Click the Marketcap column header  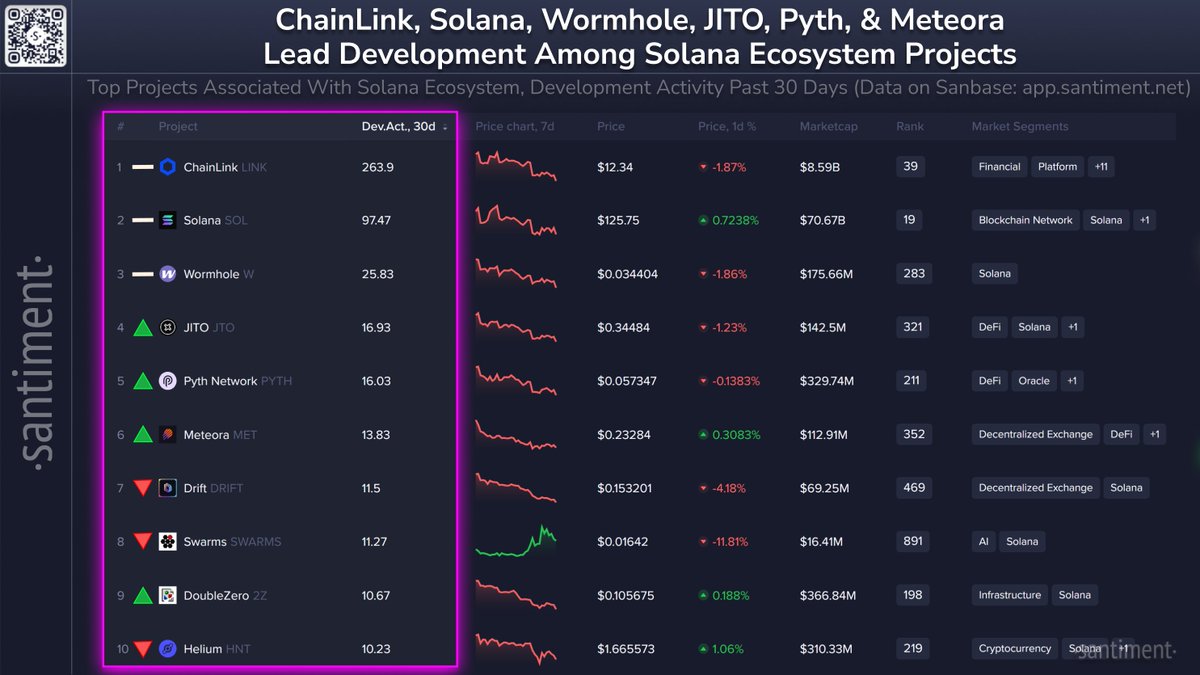coord(828,127)
